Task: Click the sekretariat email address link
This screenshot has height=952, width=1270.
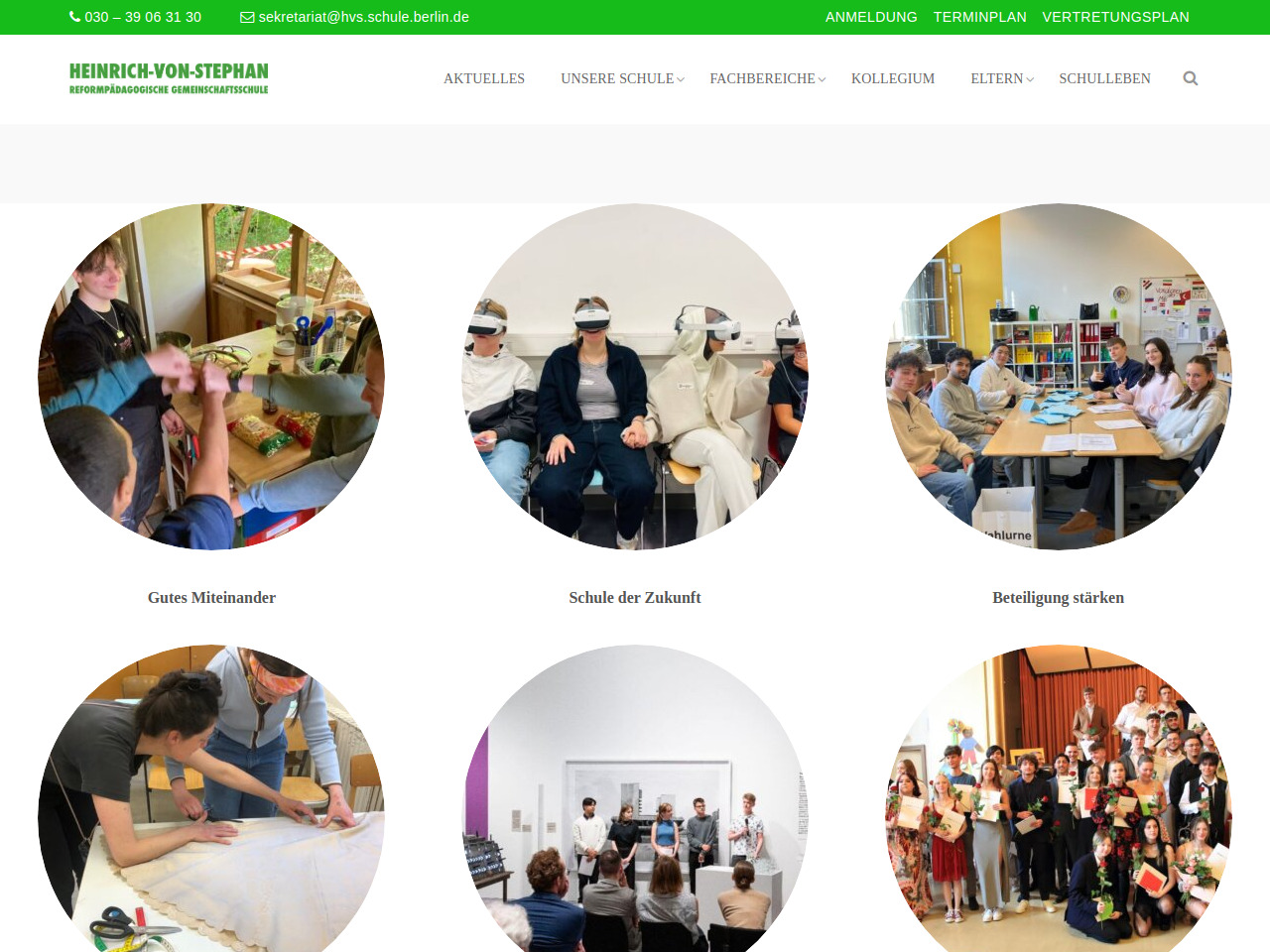Action: click(364, 17)
